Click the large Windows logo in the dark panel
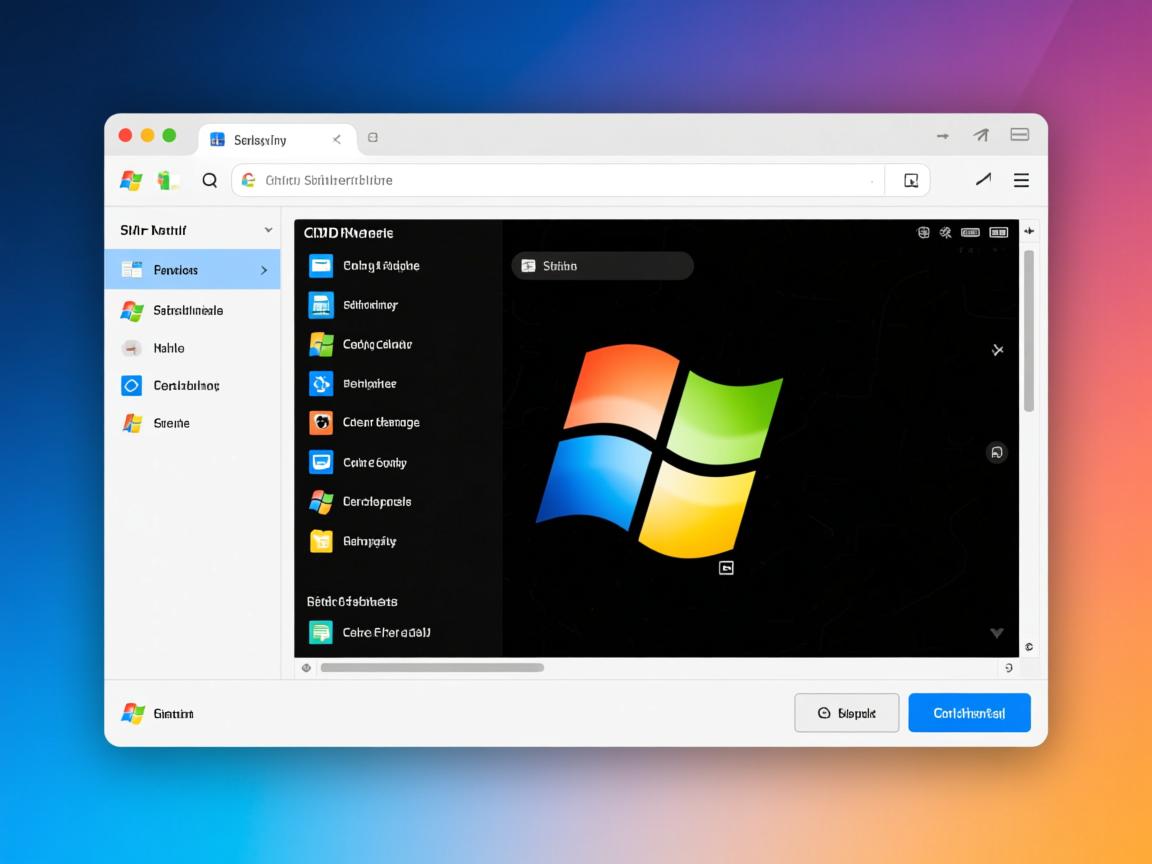Image resolution: width=1152 pixels, height=864 pixels. click(660, 452)
